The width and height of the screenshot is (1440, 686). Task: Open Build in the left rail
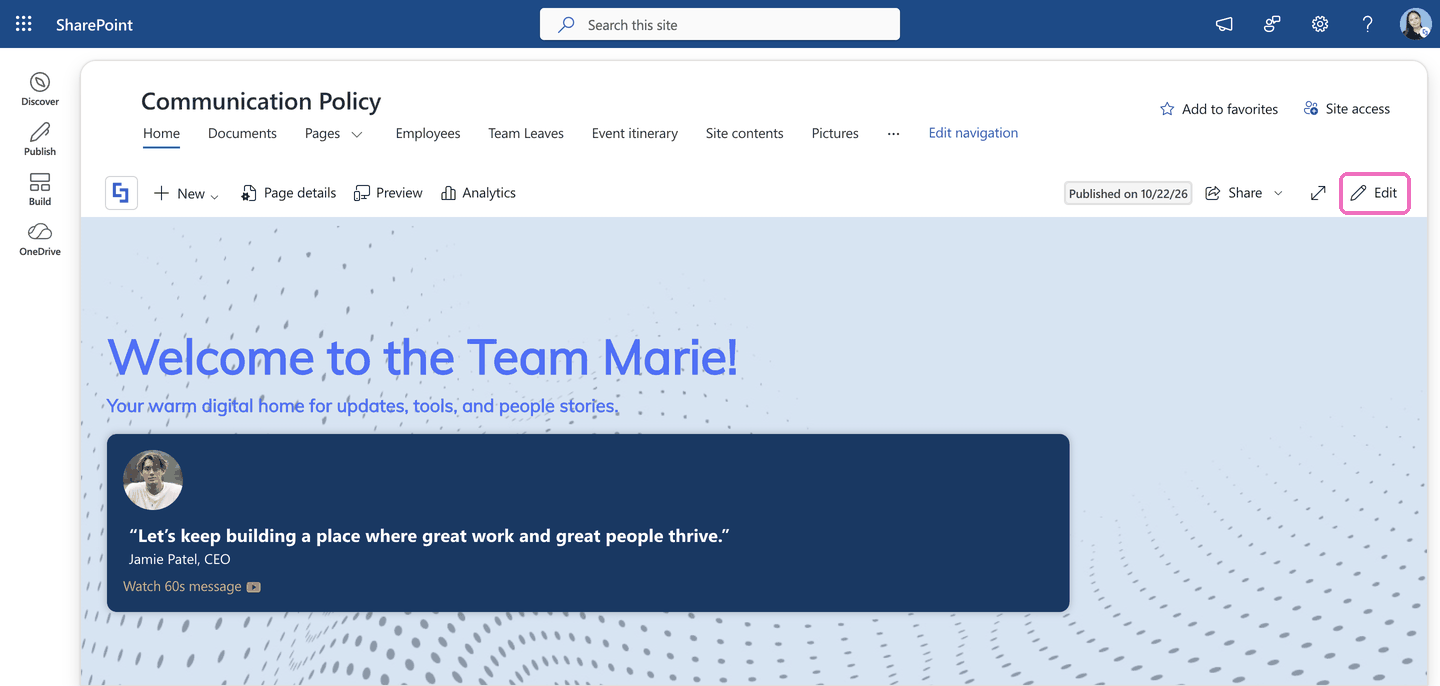pyautogui.click(x=40, y=189)
